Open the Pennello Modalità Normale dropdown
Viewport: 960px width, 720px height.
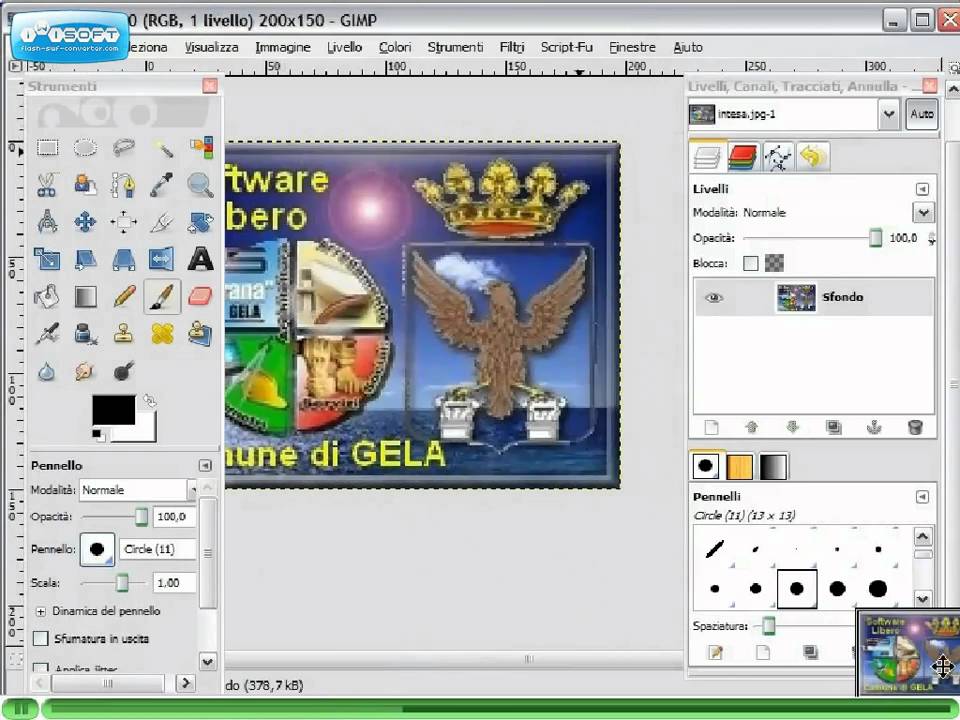pyautogui.click(x=138, y=490)
